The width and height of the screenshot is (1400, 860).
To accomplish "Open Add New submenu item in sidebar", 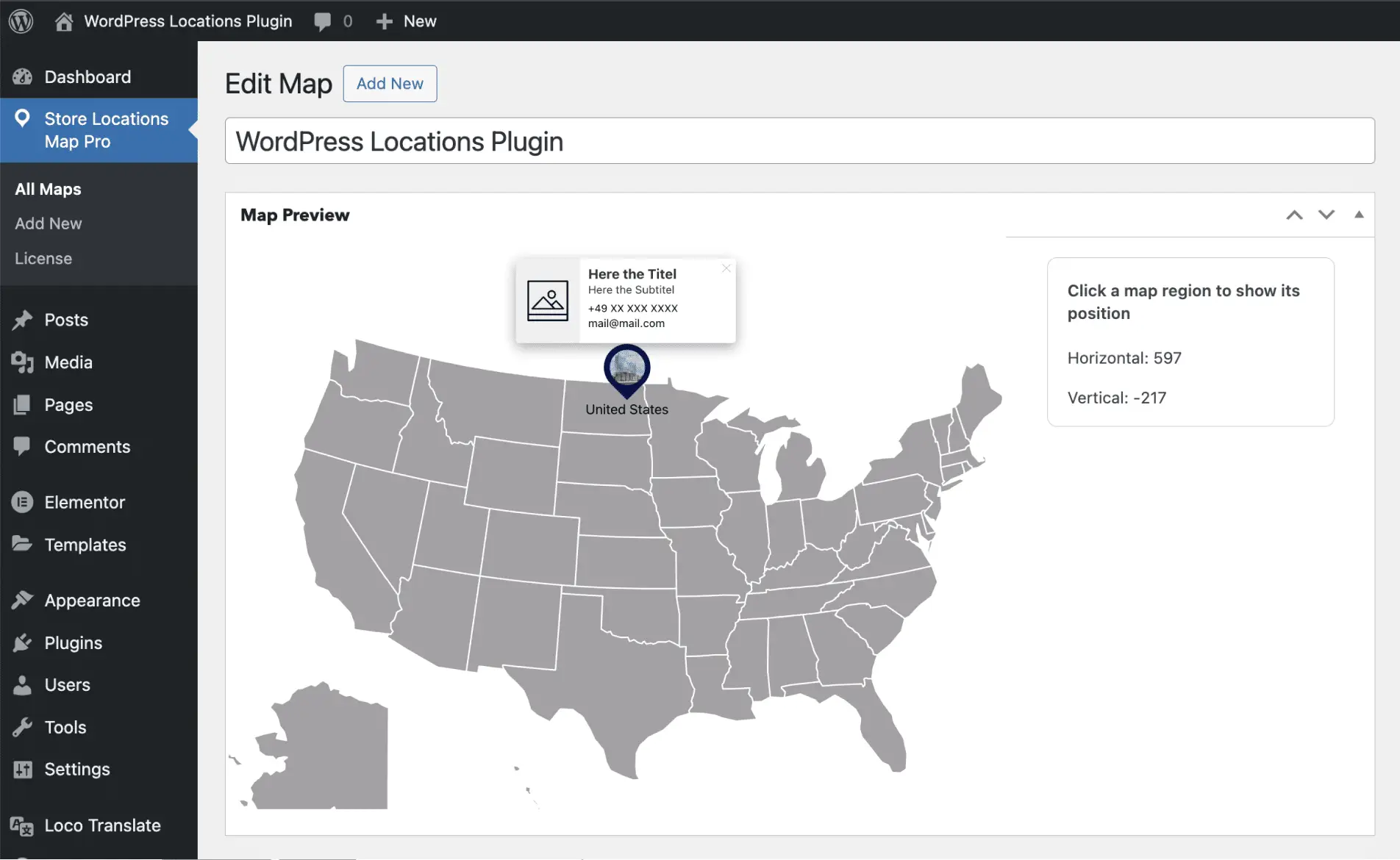I will coord(49,223).
